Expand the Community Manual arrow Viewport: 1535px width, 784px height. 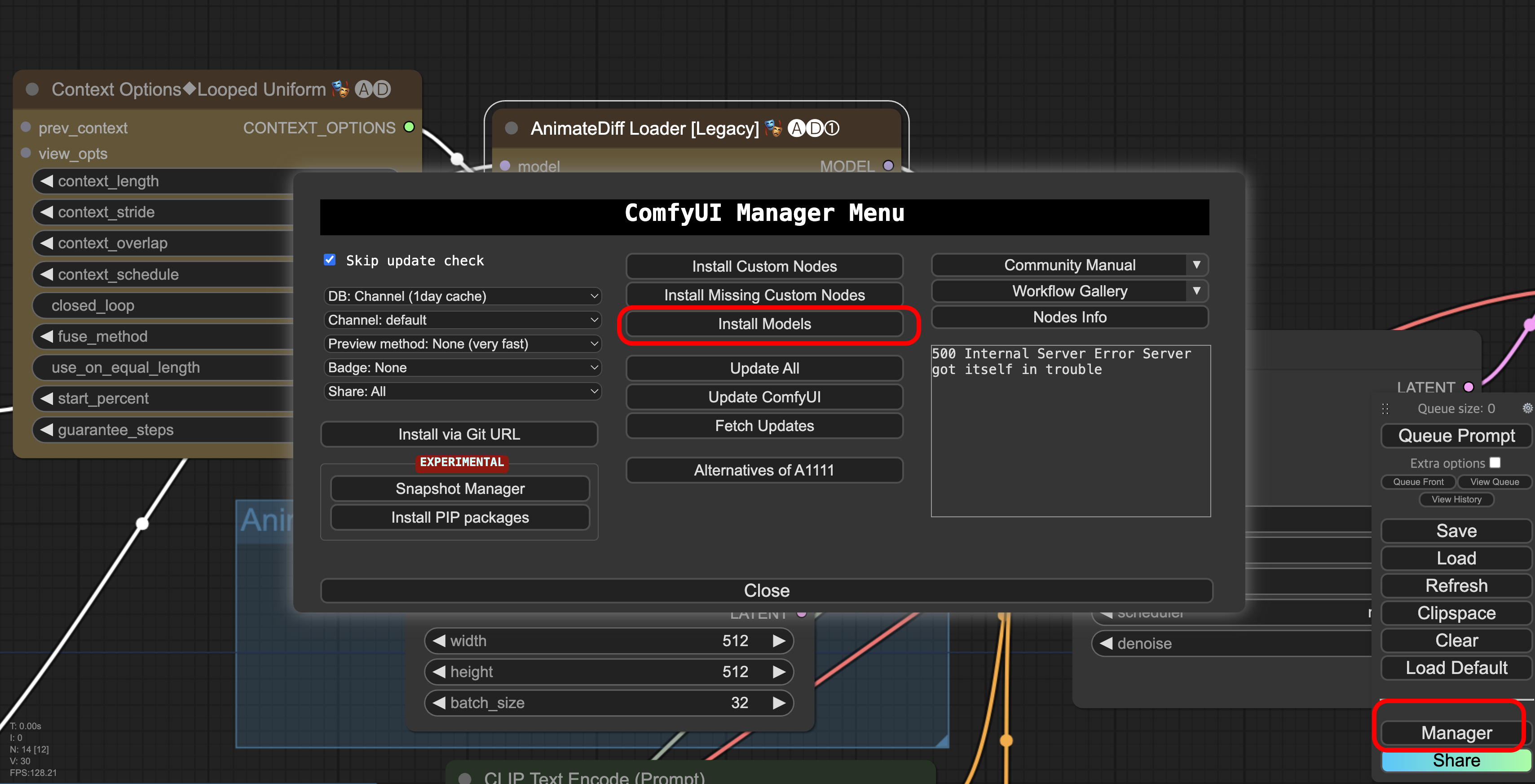tap(1196, 264)
